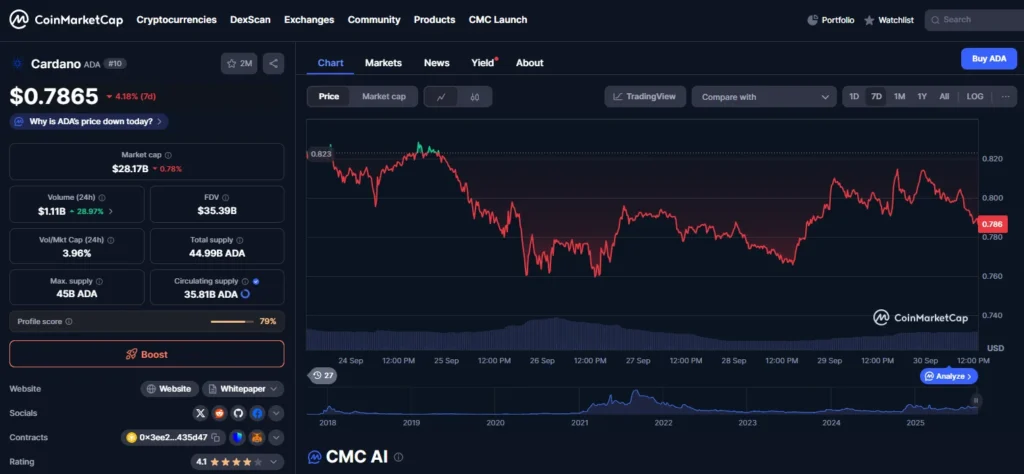
Task: Toggle LOG scale on the chart
Action: (x=975, y=97)
